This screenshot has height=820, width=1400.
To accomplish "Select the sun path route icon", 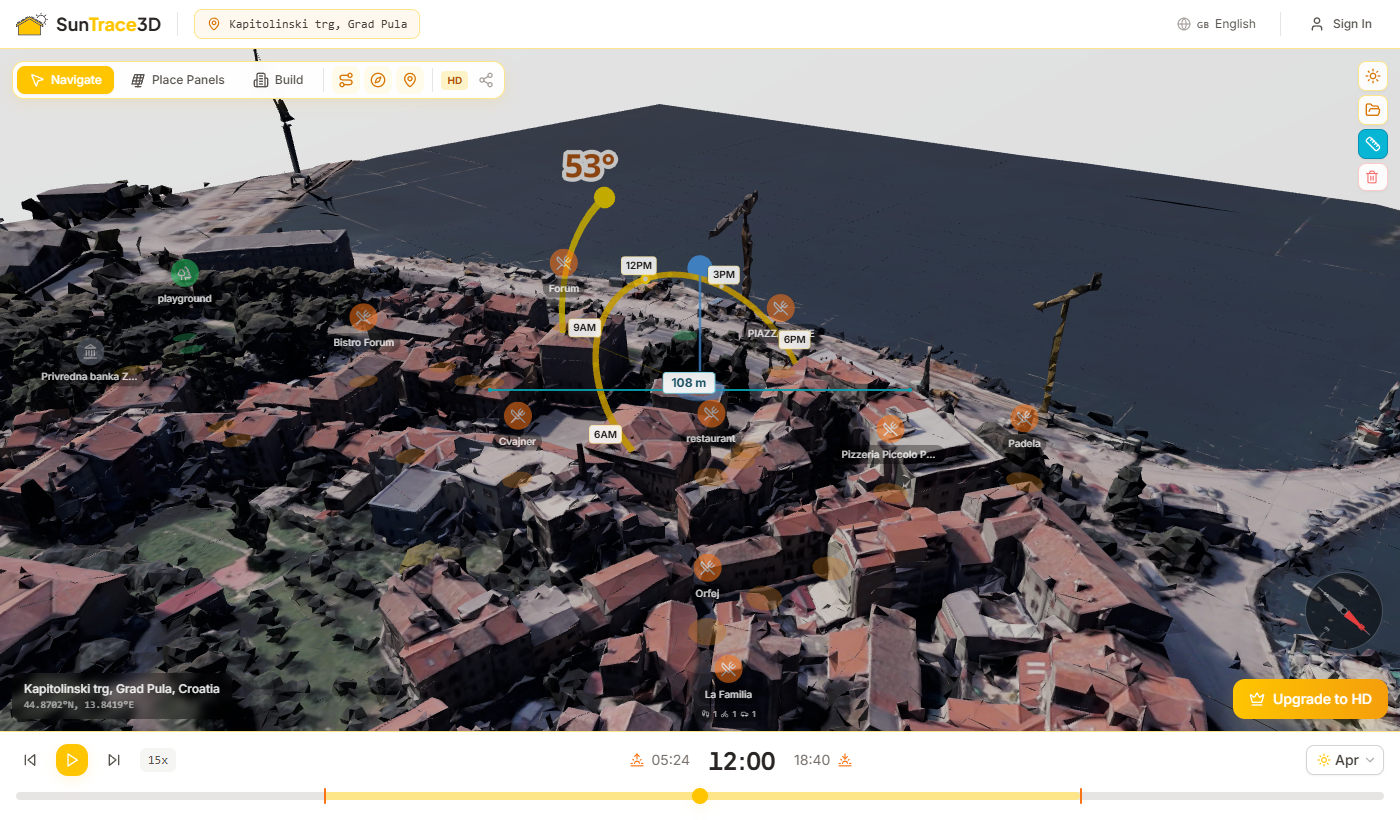I will tap(345, 80).
